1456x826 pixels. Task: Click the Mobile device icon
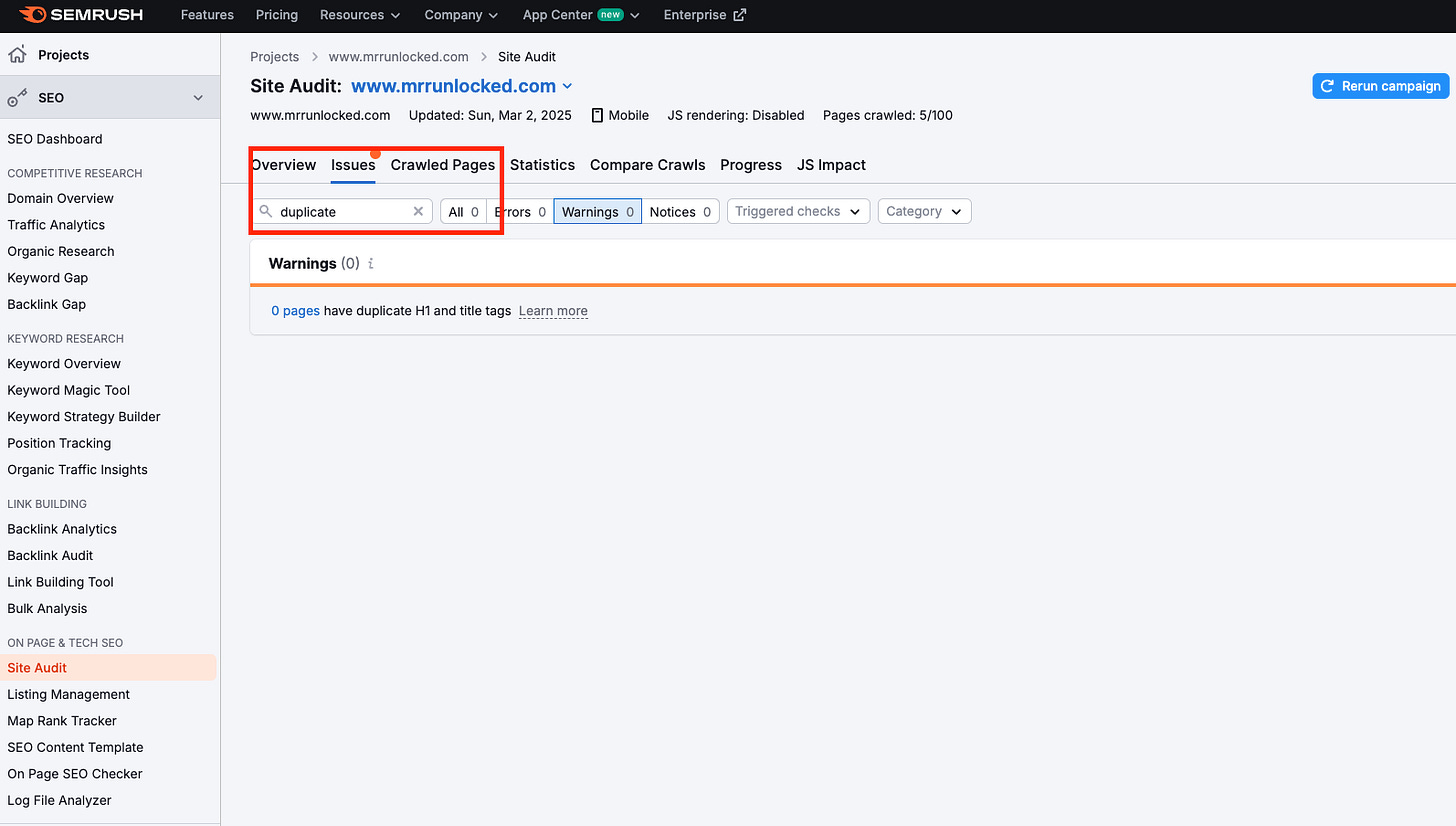pyautogui.click(x=597, y=115)
